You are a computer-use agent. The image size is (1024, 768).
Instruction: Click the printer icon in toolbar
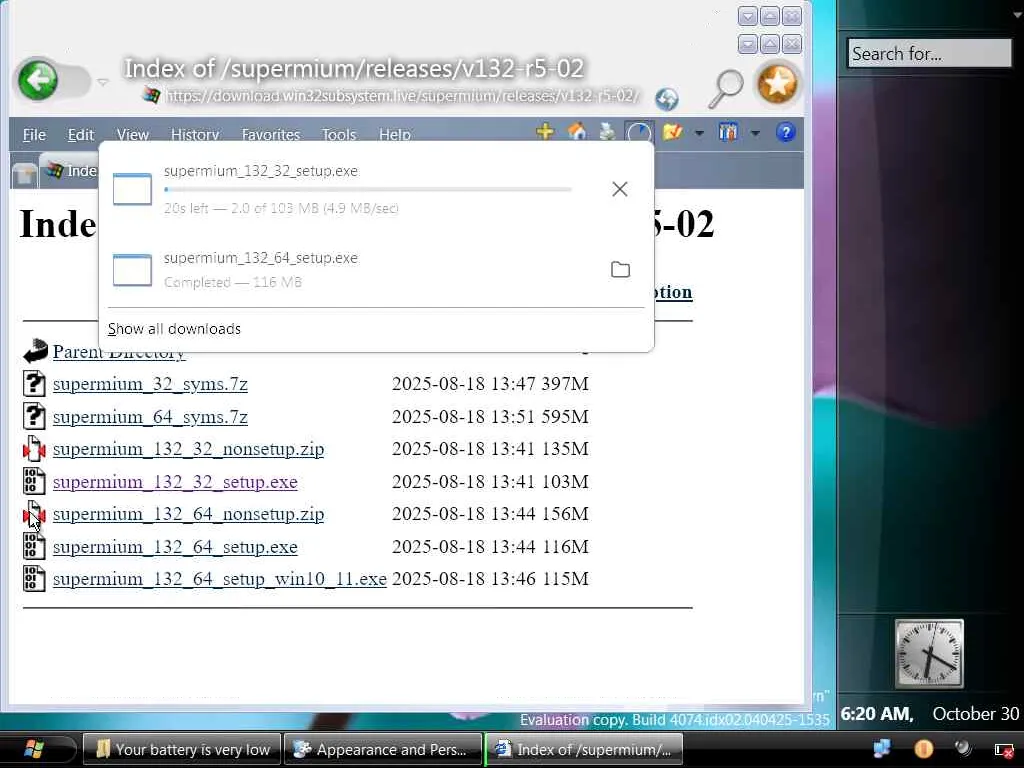(x=607, y=132)
